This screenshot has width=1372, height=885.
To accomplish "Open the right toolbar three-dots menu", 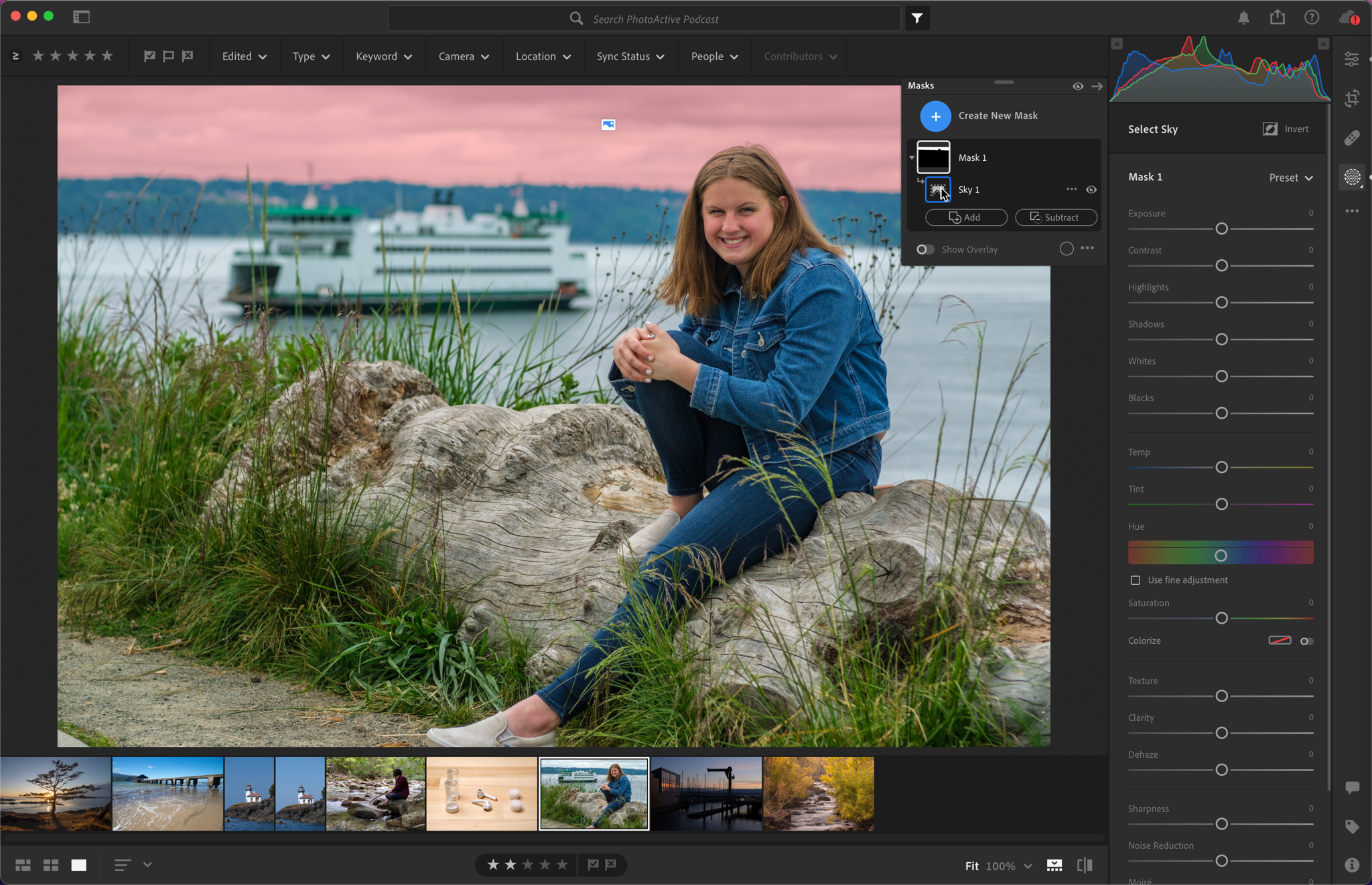I will coord(1352,211).
